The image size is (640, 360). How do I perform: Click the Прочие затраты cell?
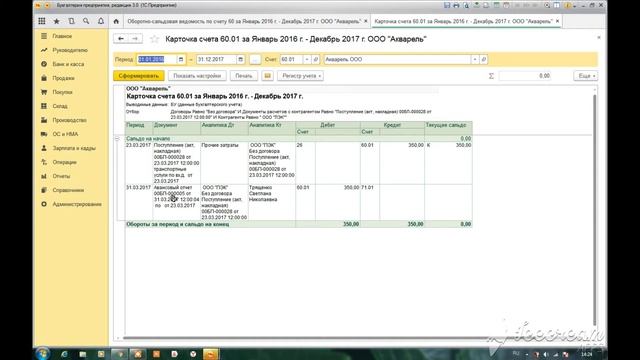pos(224,163)
